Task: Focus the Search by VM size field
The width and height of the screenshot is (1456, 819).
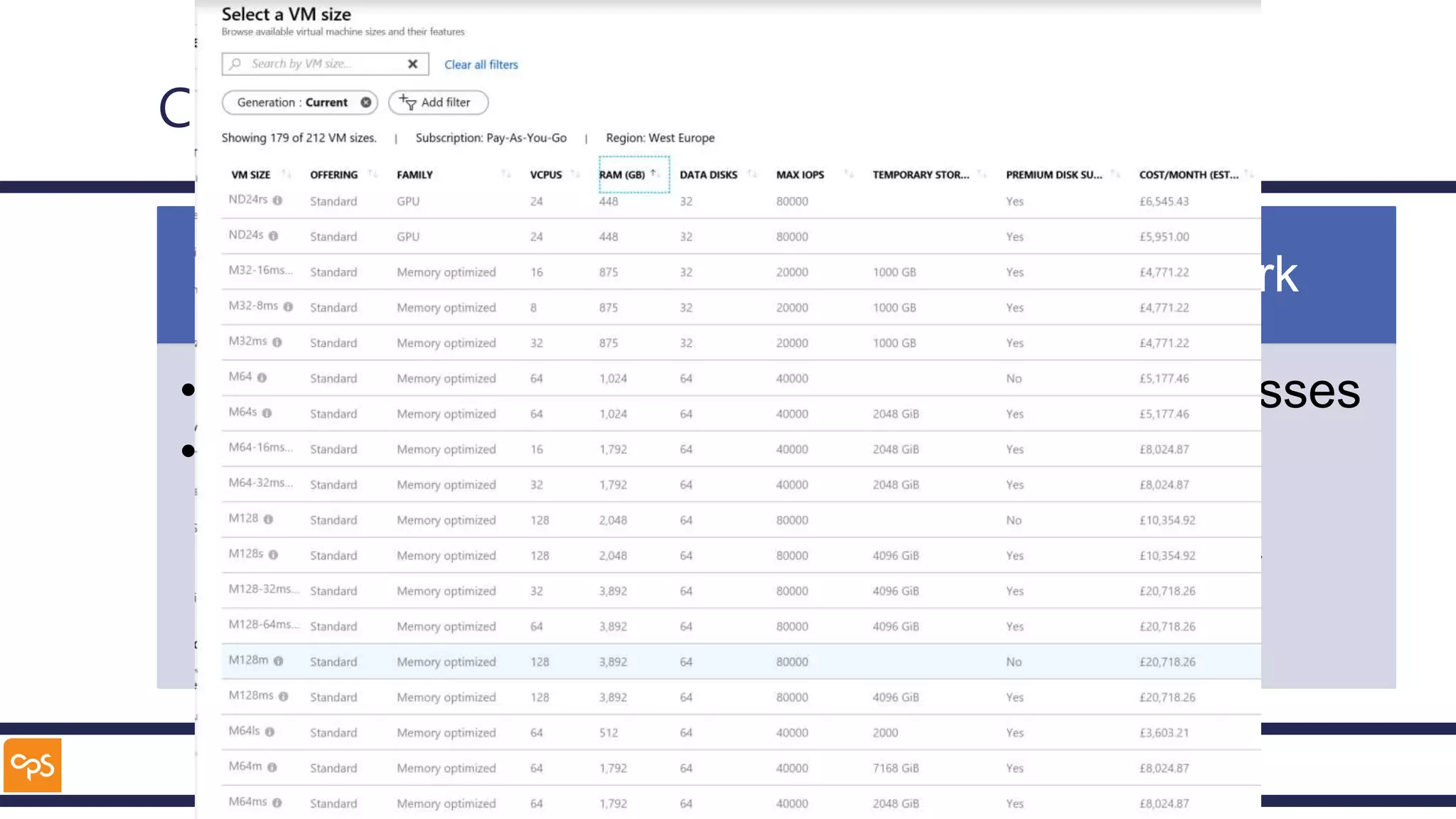Action: tap(320, 64)
